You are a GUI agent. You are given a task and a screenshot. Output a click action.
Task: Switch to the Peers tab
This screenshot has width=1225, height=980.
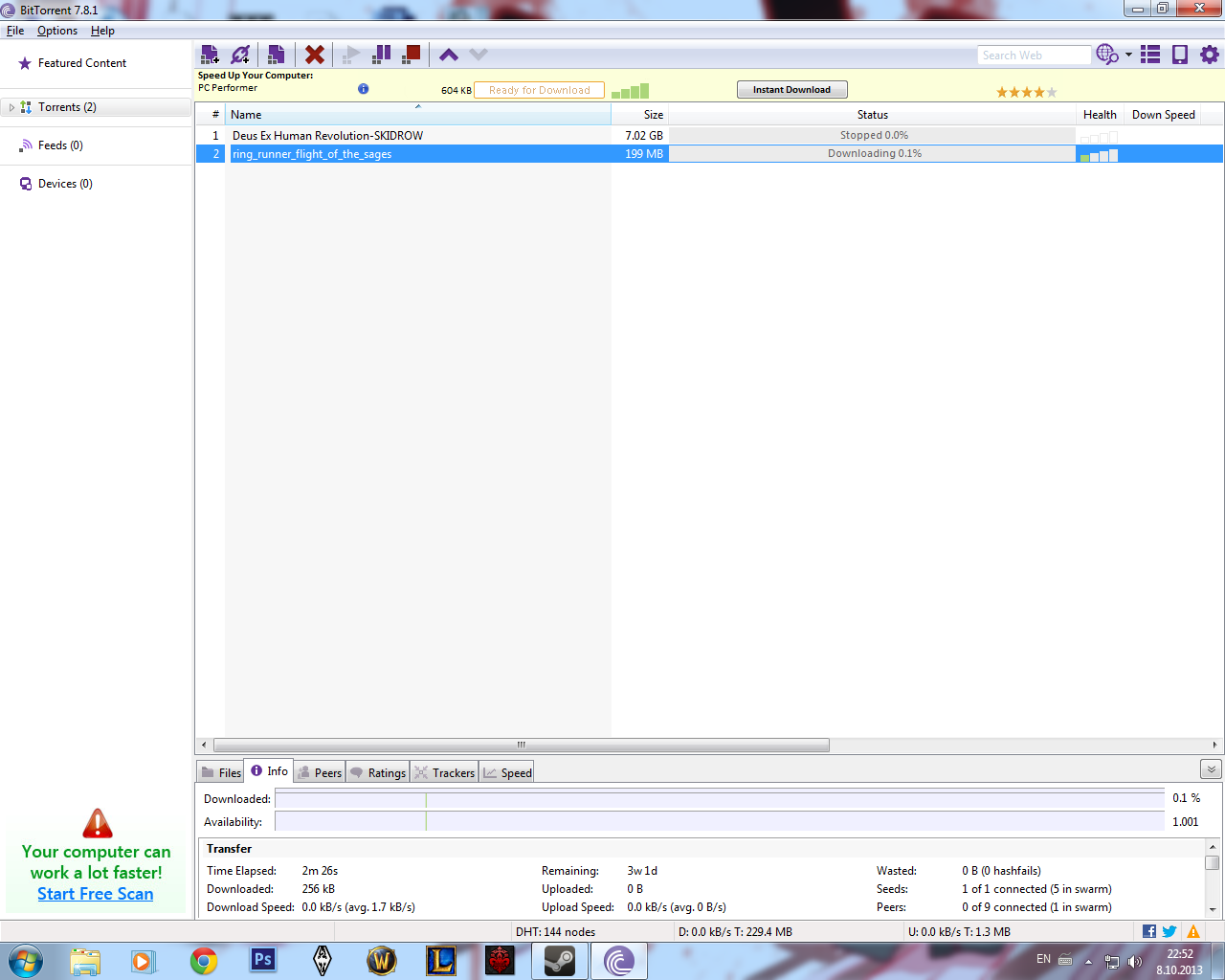[319, 772]
